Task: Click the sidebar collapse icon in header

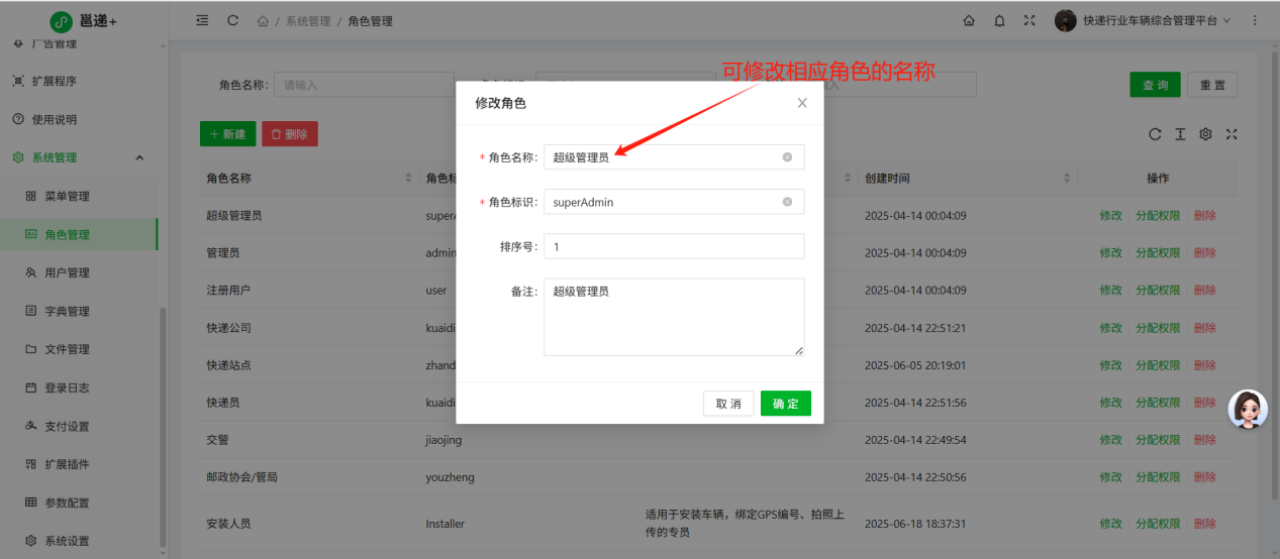Action: click(202, 20)
